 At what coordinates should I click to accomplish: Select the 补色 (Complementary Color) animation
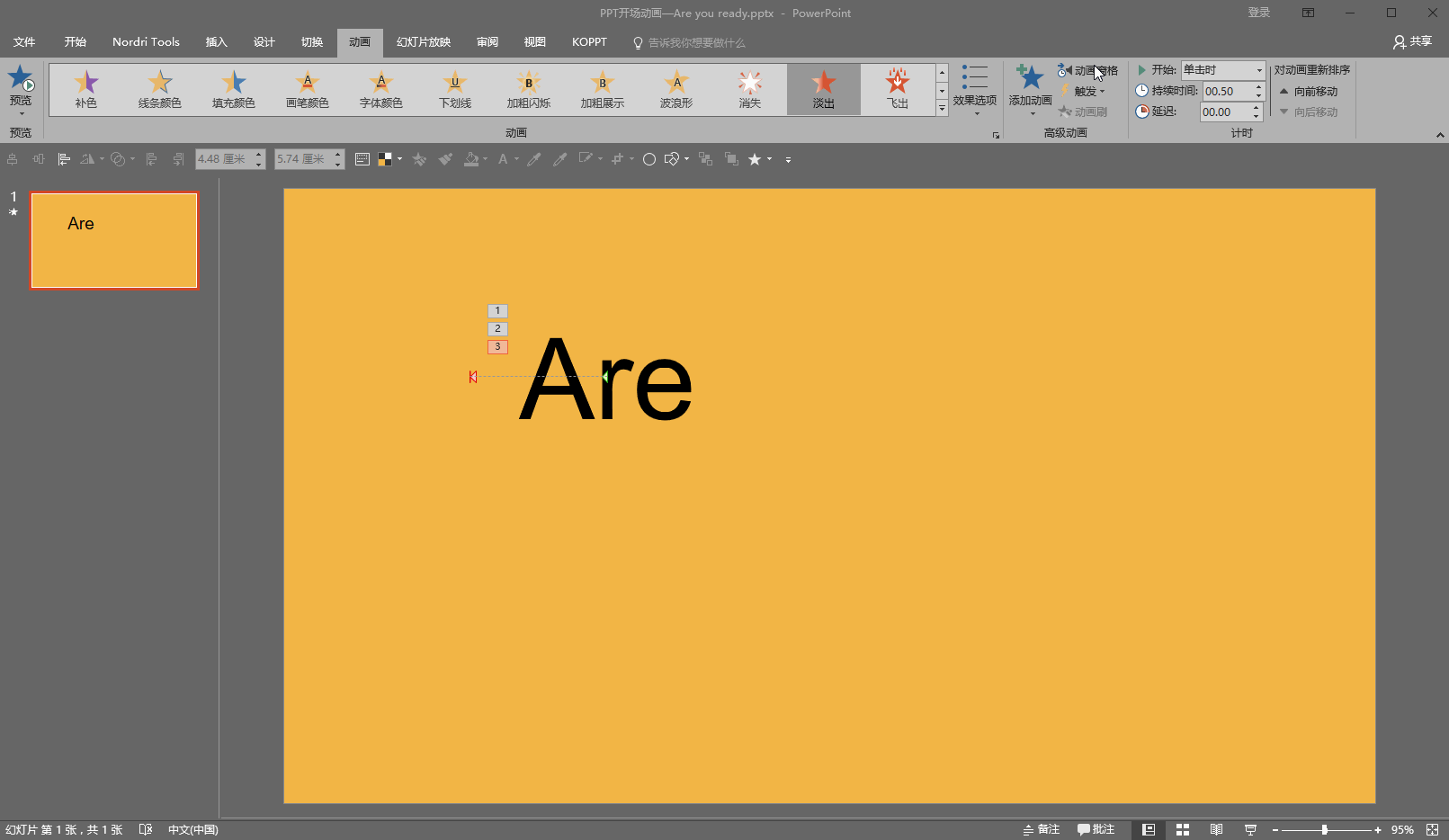click(x=86, y=89)
